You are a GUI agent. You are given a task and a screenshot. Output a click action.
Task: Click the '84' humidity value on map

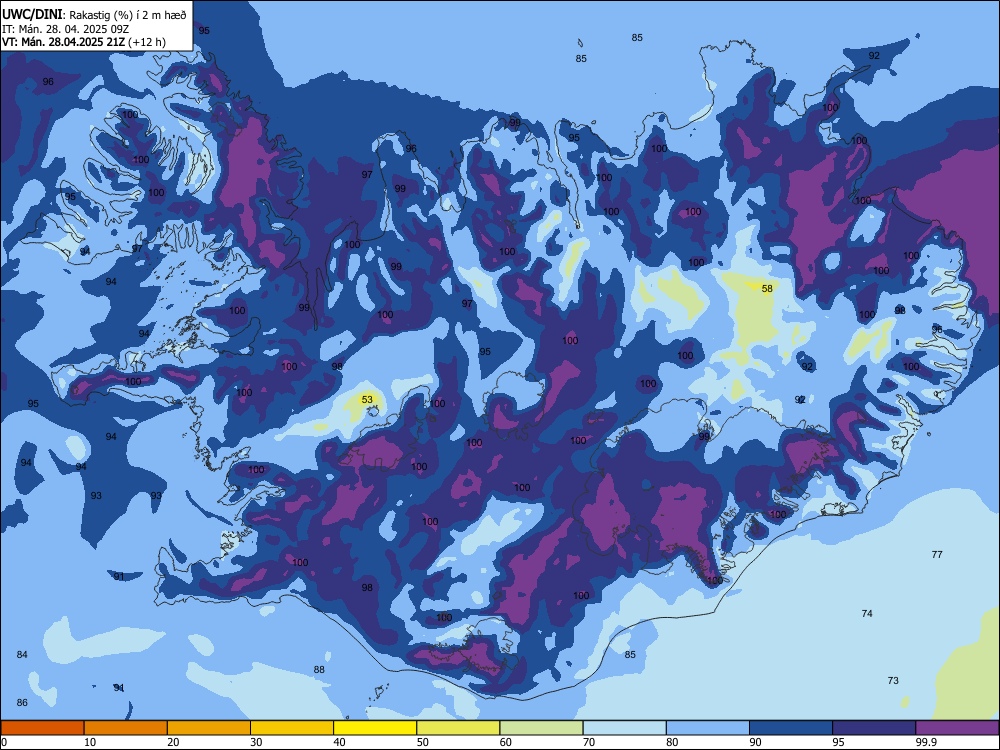tap(22, 655)
